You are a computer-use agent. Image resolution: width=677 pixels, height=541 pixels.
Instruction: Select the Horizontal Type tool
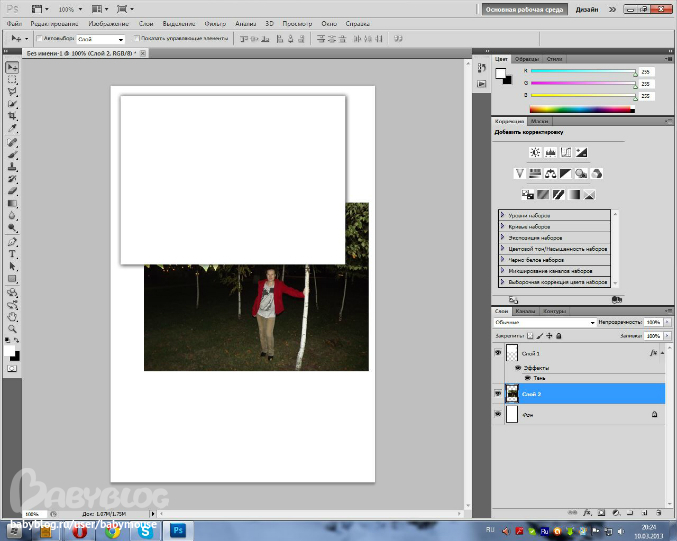point(13,254)
